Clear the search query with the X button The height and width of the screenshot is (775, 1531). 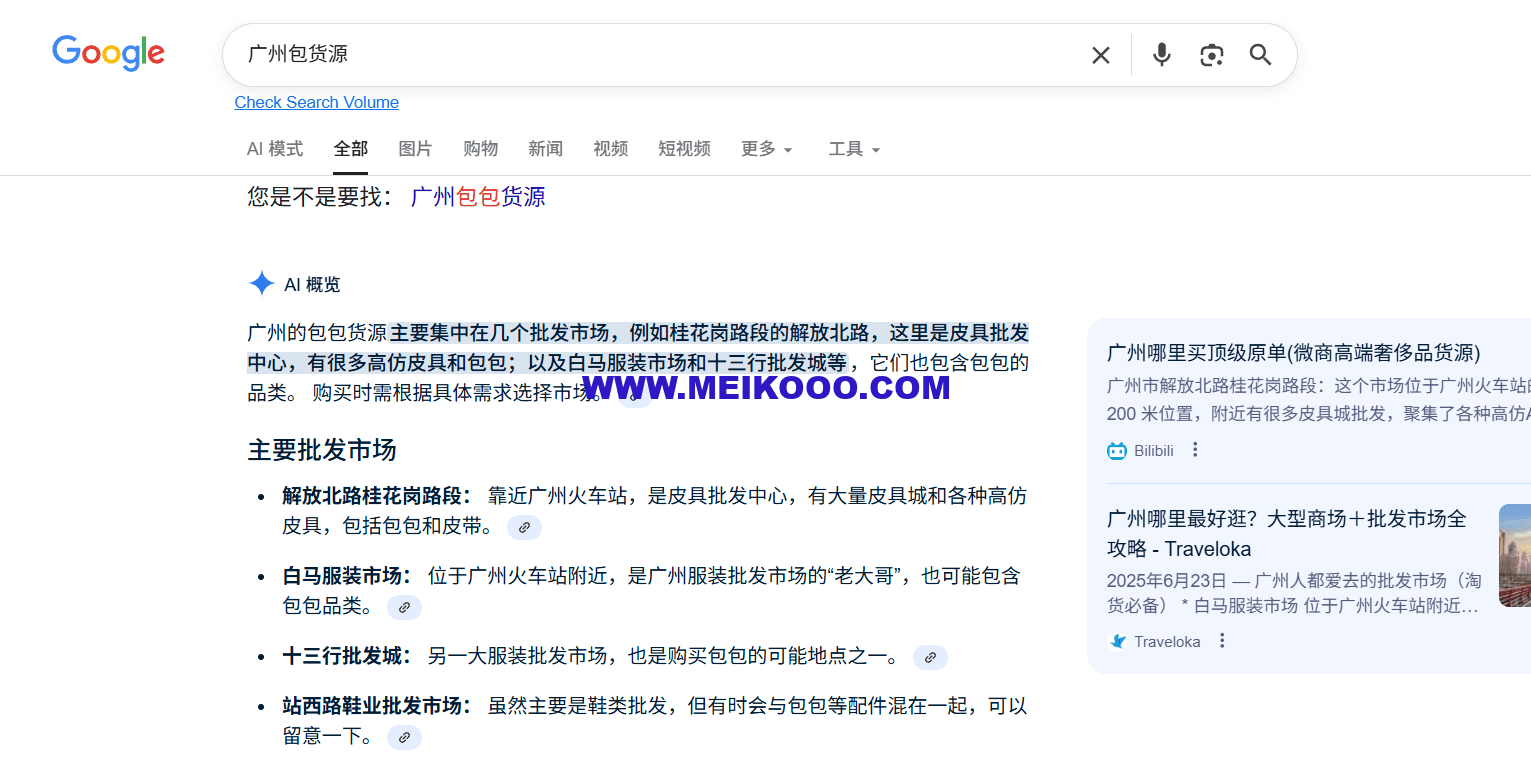tap(1100, 55)
